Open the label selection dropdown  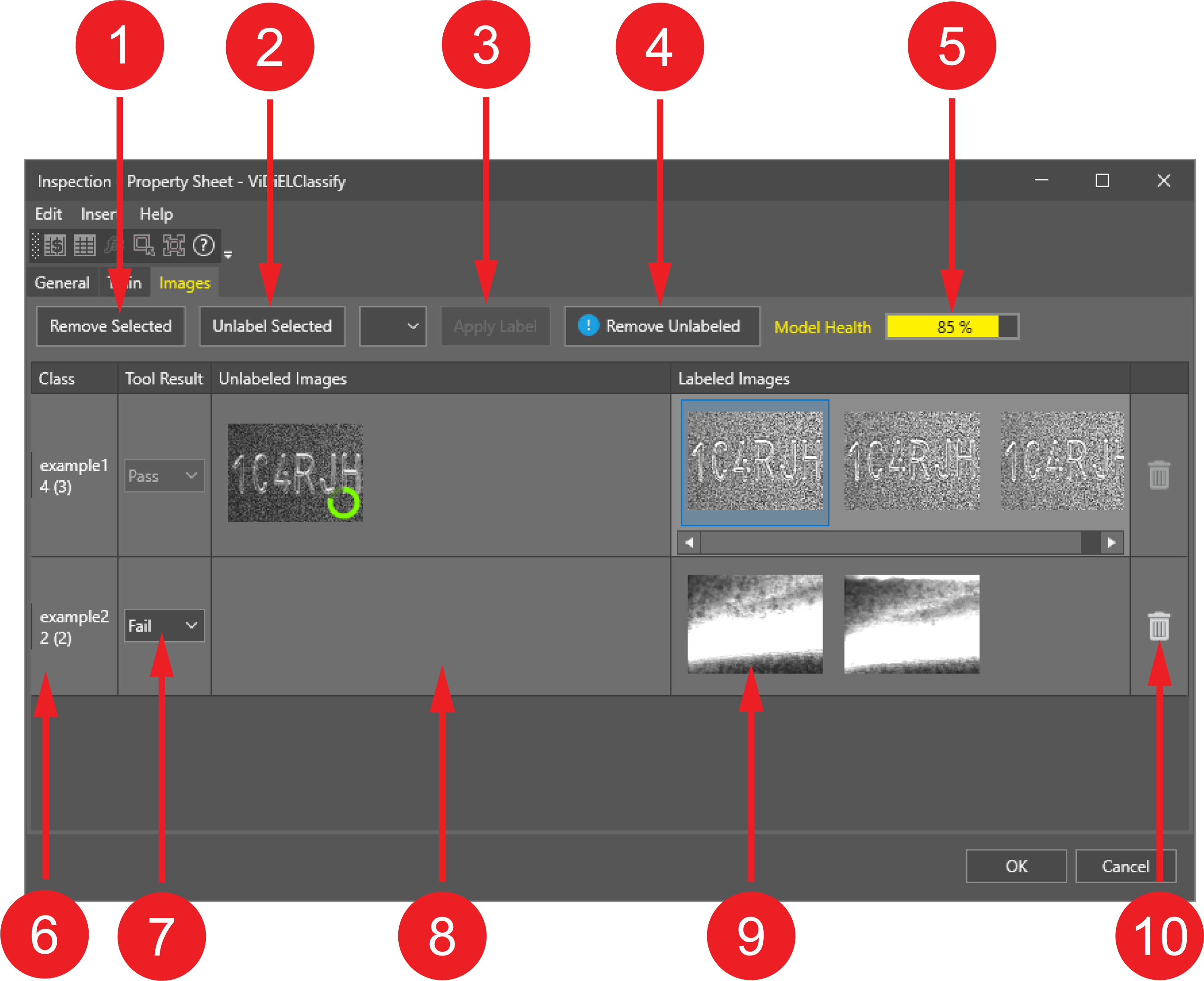(393, 326)
